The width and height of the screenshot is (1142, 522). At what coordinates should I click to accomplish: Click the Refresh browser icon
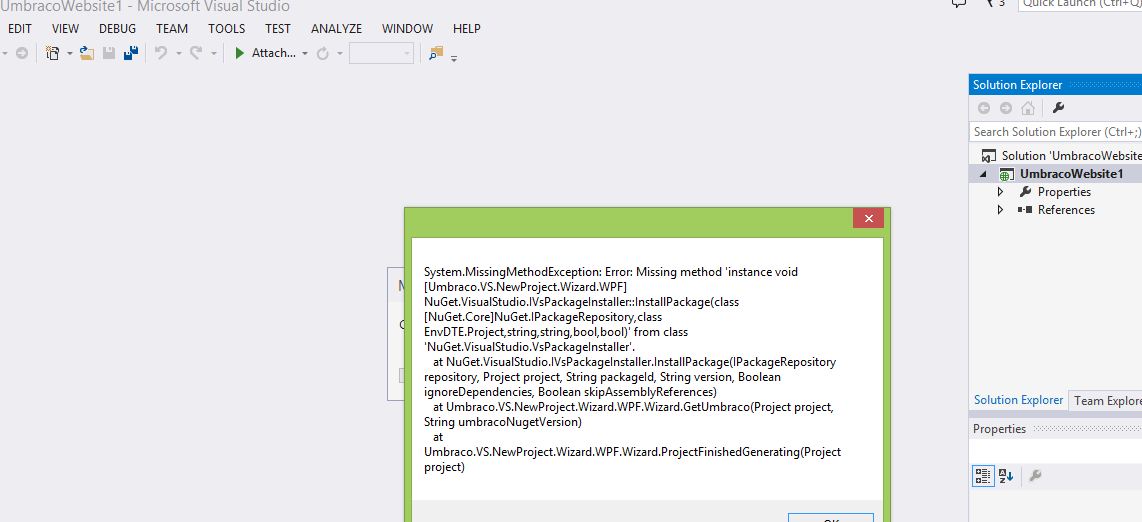pos(323,53)
